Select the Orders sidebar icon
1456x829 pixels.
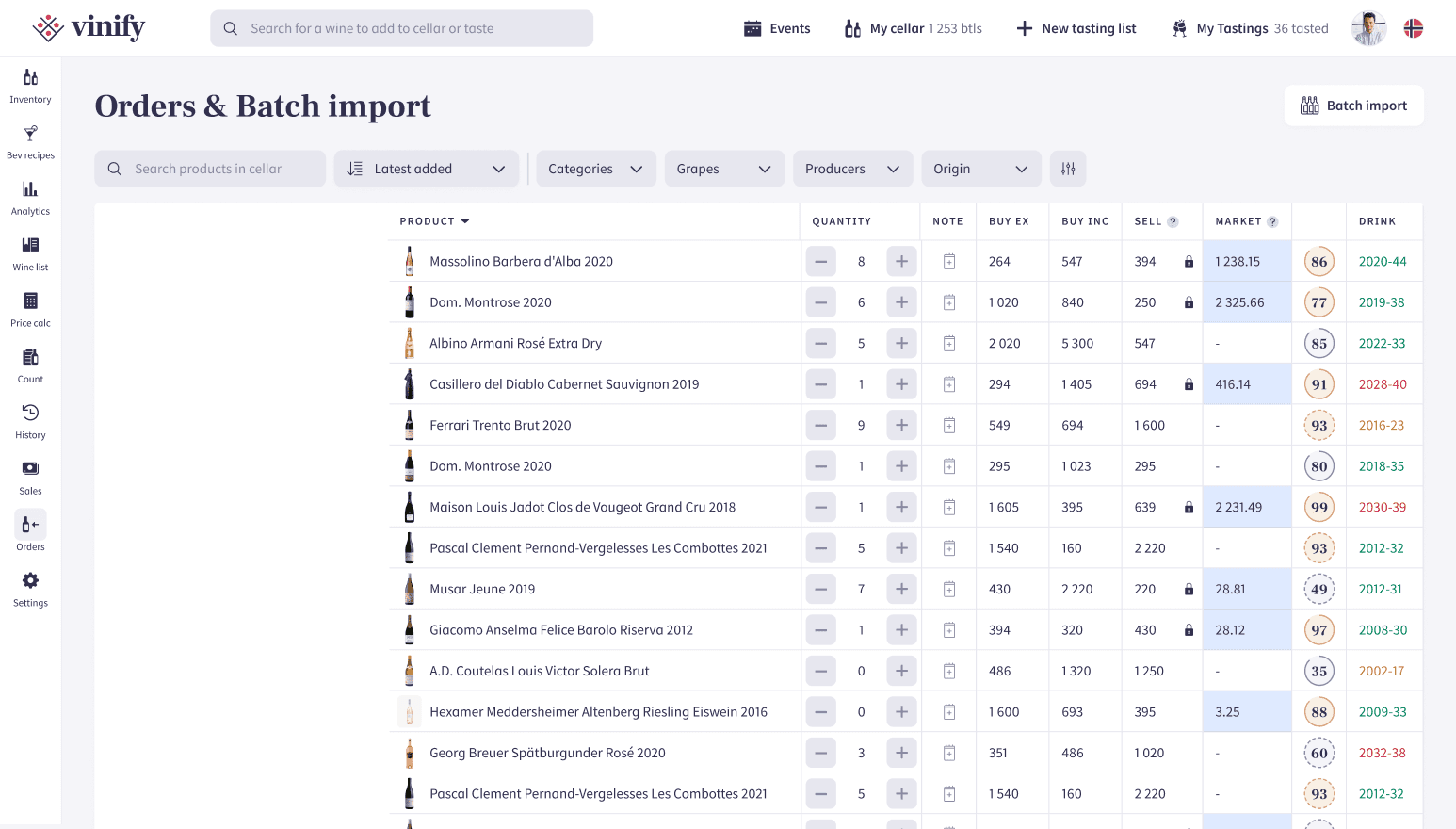pyautogui.click(x=30, y=525)
